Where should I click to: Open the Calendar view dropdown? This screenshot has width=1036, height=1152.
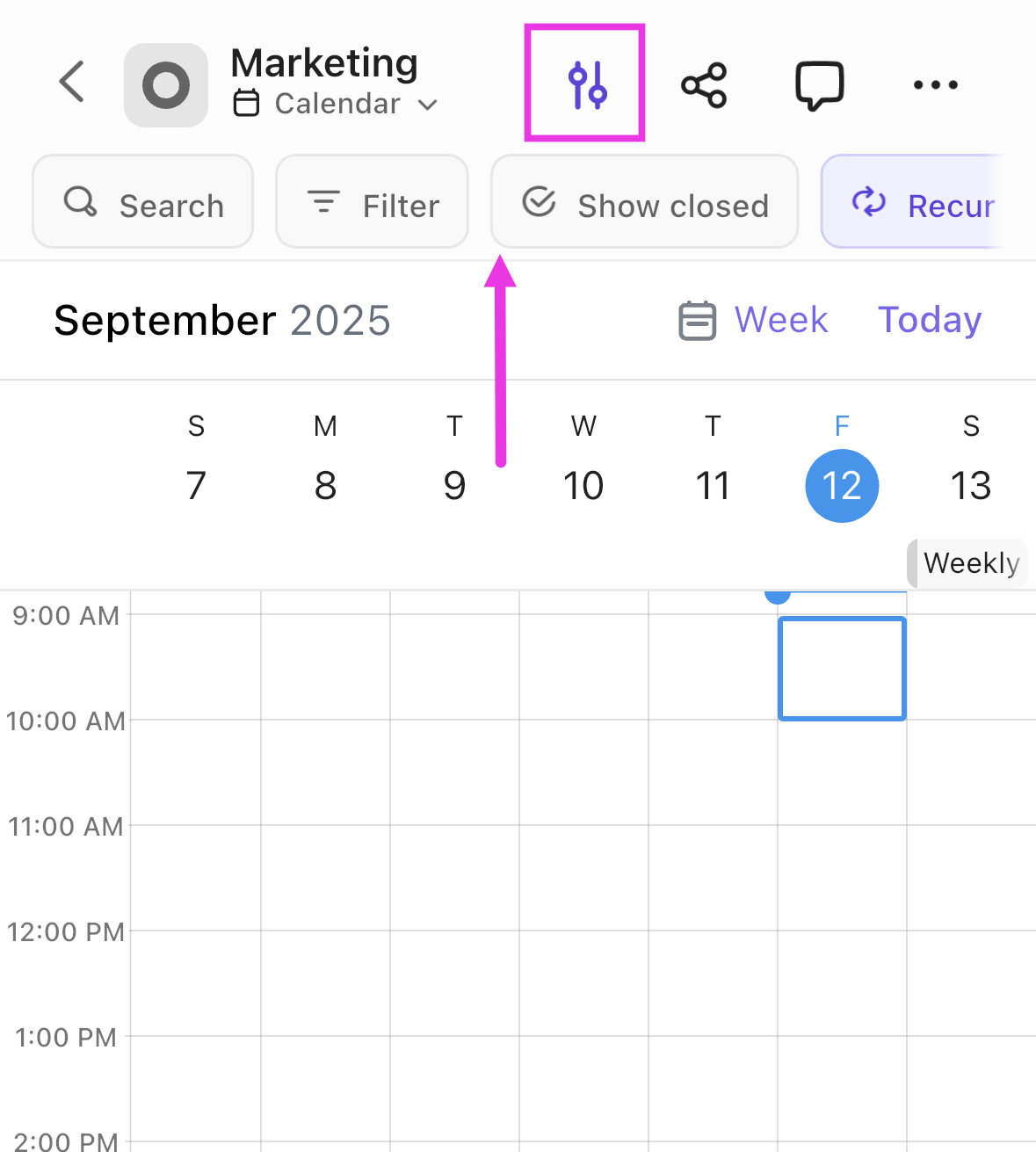(x=338, y=103)
